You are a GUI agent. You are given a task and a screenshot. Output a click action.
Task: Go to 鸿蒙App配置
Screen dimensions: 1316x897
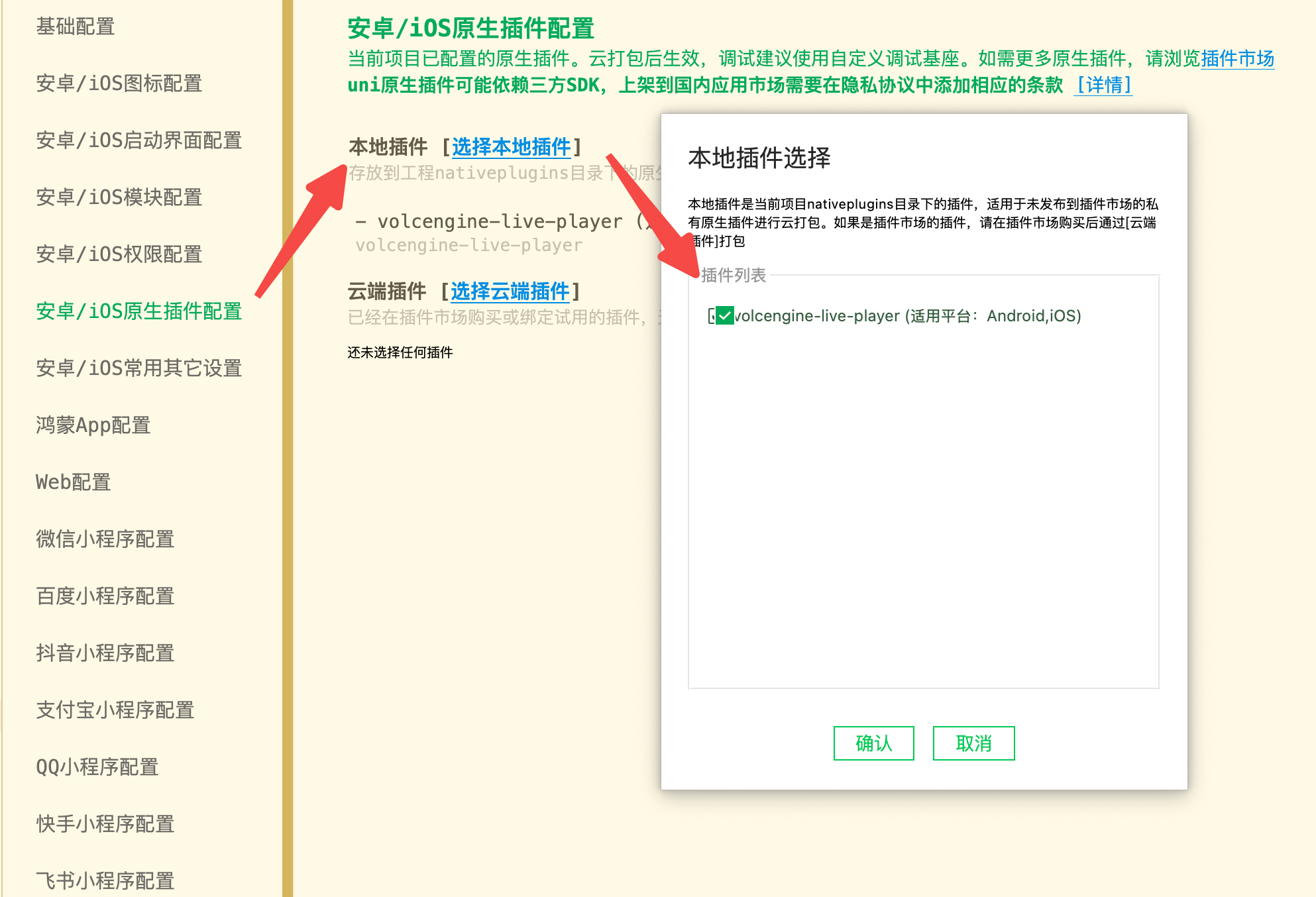pyautogui.click(x=93, y=426)
